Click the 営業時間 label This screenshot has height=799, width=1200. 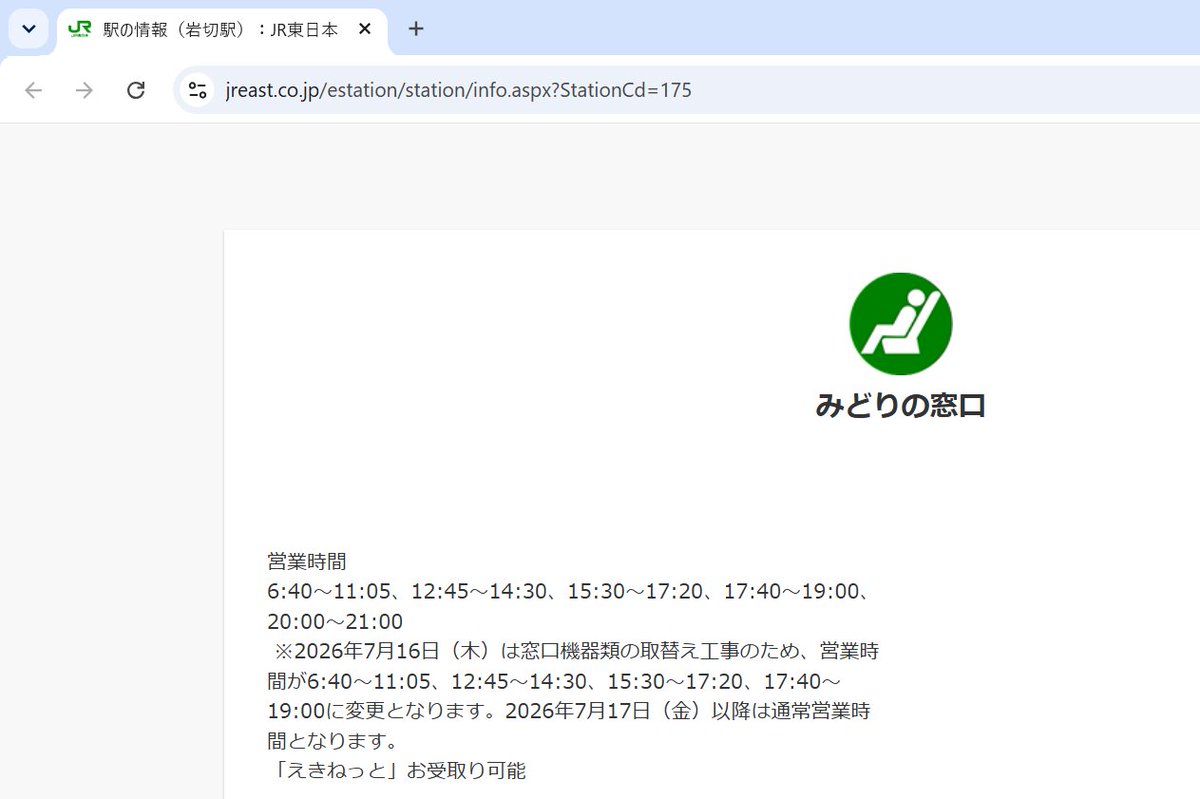[x=306, y=562]
